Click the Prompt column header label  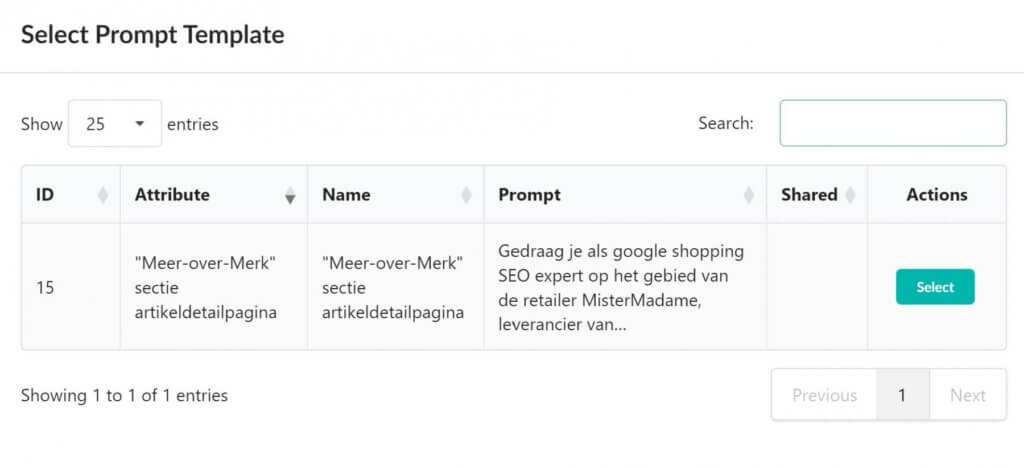point(529,195)
